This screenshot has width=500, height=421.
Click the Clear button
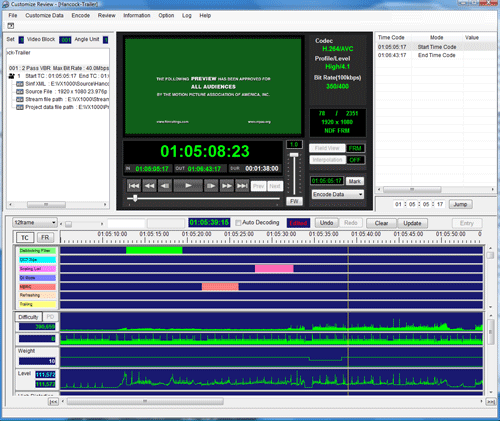pos(381,223)
